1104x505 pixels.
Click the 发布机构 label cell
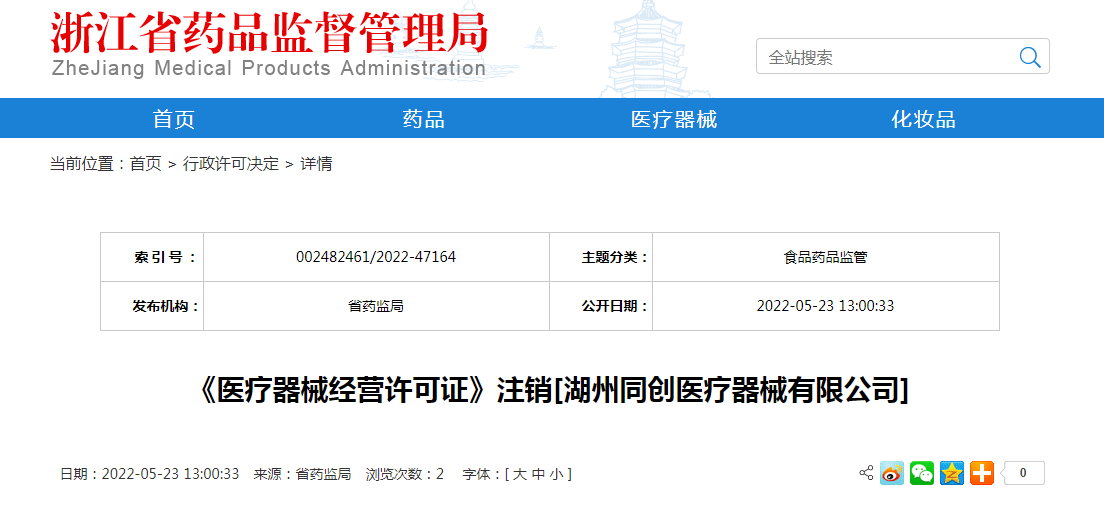tap(152, 306)
